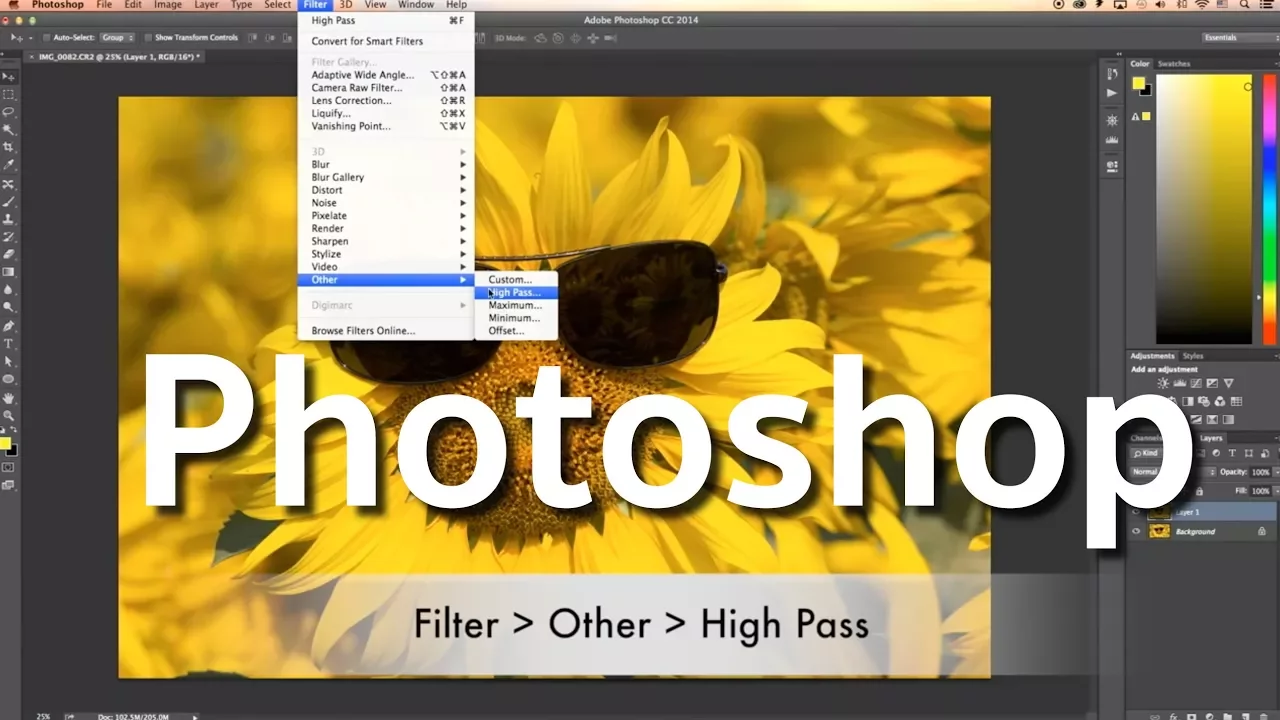
Task: Click the Opacity 100% field
Action: pyautogui.click(x=1260, y=472)
